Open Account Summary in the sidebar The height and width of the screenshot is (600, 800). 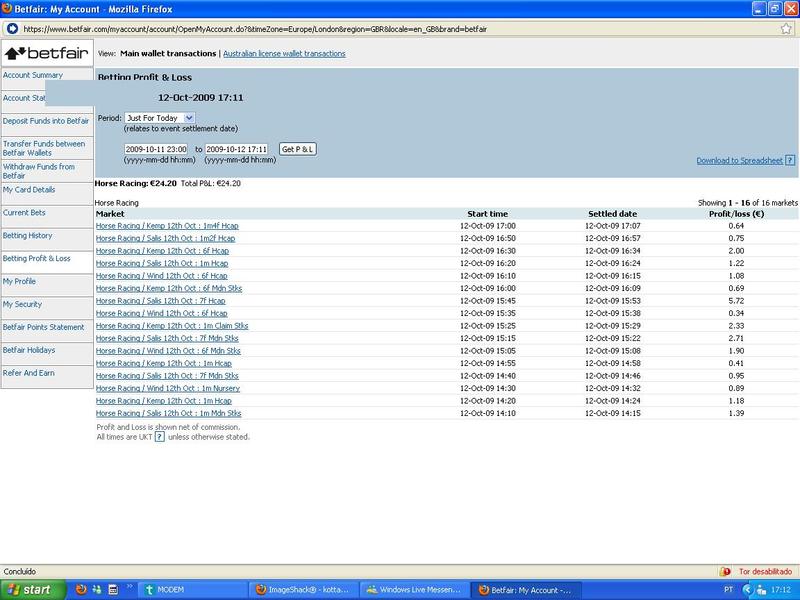point(33,75)
